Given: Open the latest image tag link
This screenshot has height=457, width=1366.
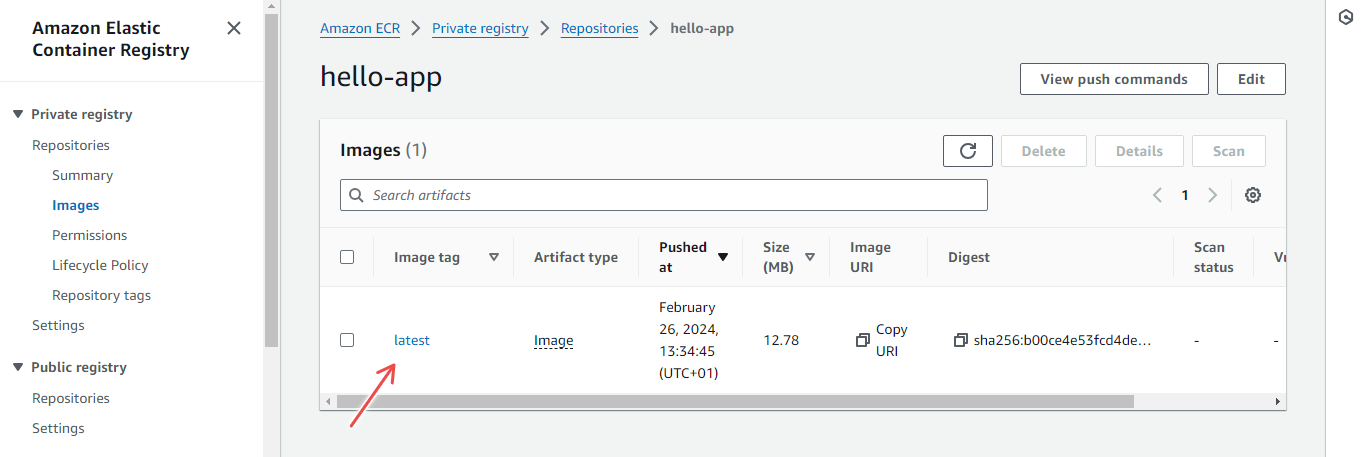Looking at the screenshot, I should (x=412, y=340).
